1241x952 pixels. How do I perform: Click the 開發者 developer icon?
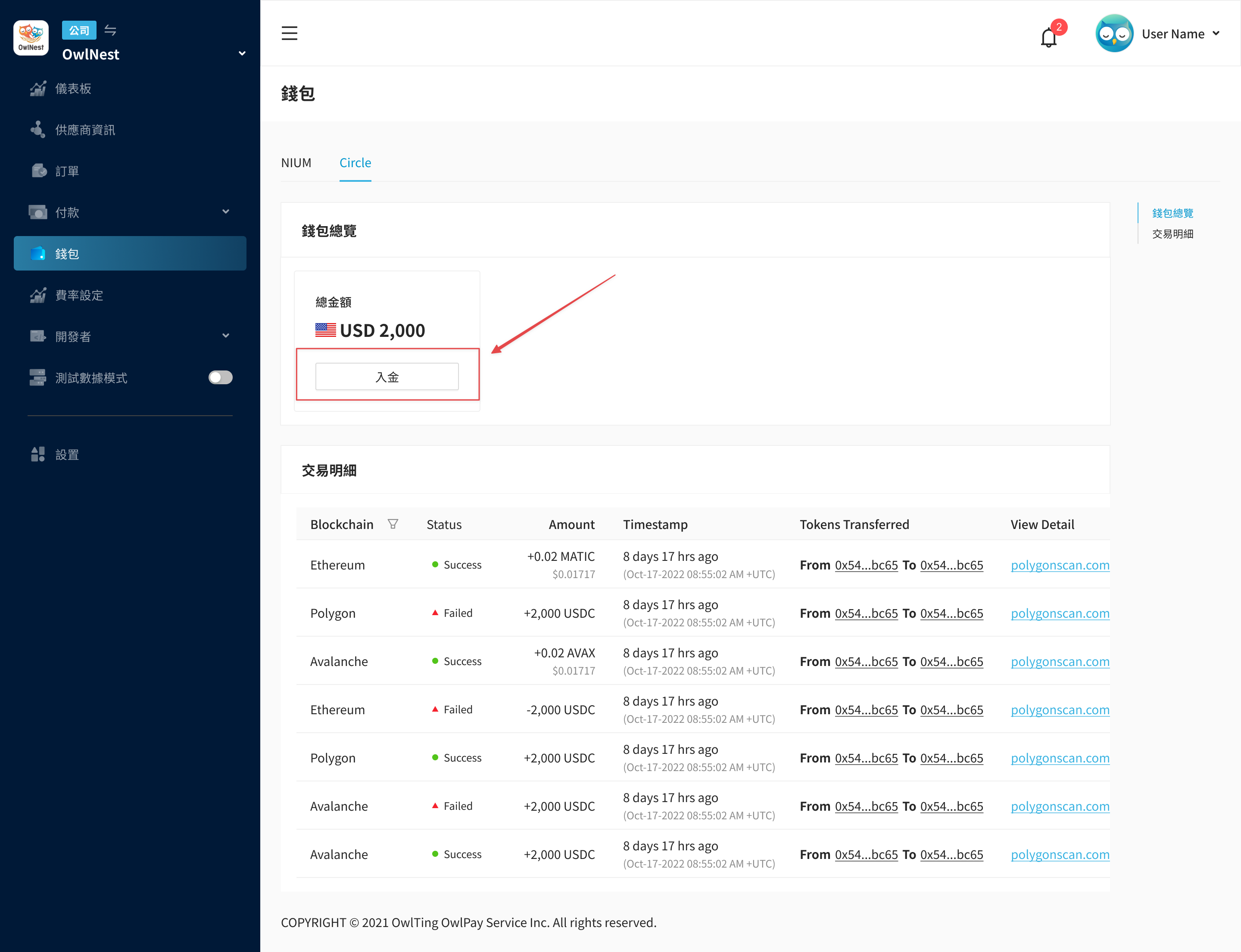pyautogui.click(x=38, y=336)
